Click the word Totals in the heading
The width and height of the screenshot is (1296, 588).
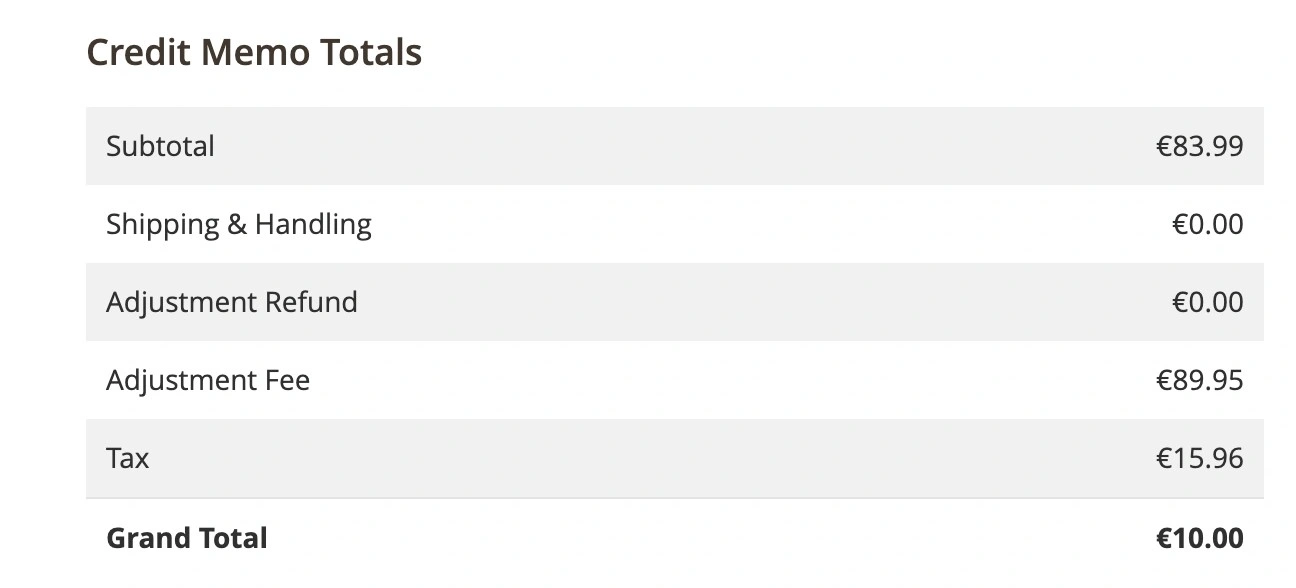coord(370,52)
